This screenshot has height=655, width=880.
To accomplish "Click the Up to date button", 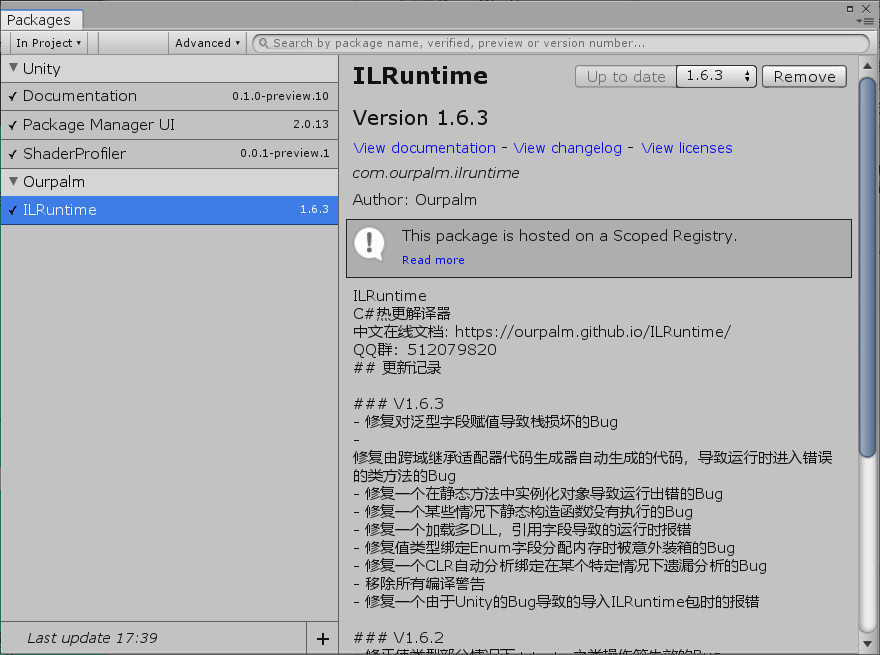I will (626, 76).
